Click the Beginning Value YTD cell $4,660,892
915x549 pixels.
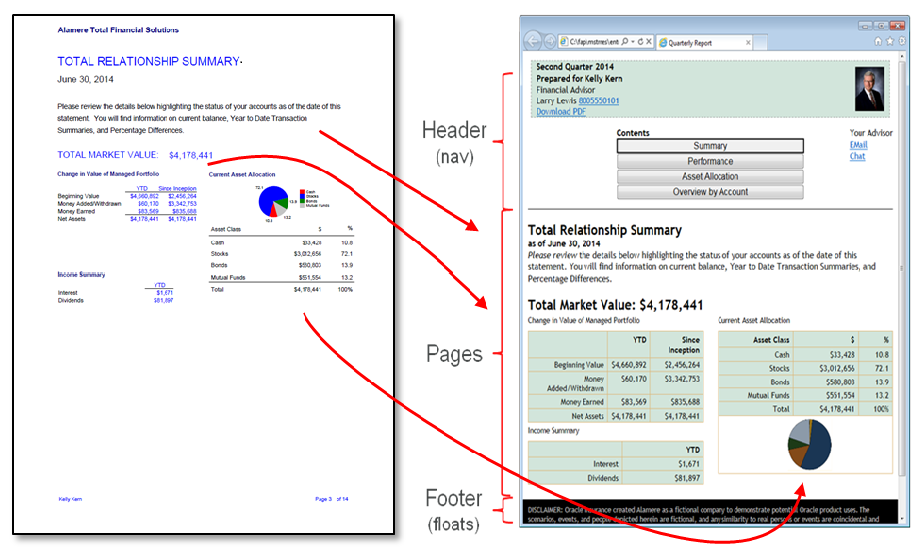point(628,365)
